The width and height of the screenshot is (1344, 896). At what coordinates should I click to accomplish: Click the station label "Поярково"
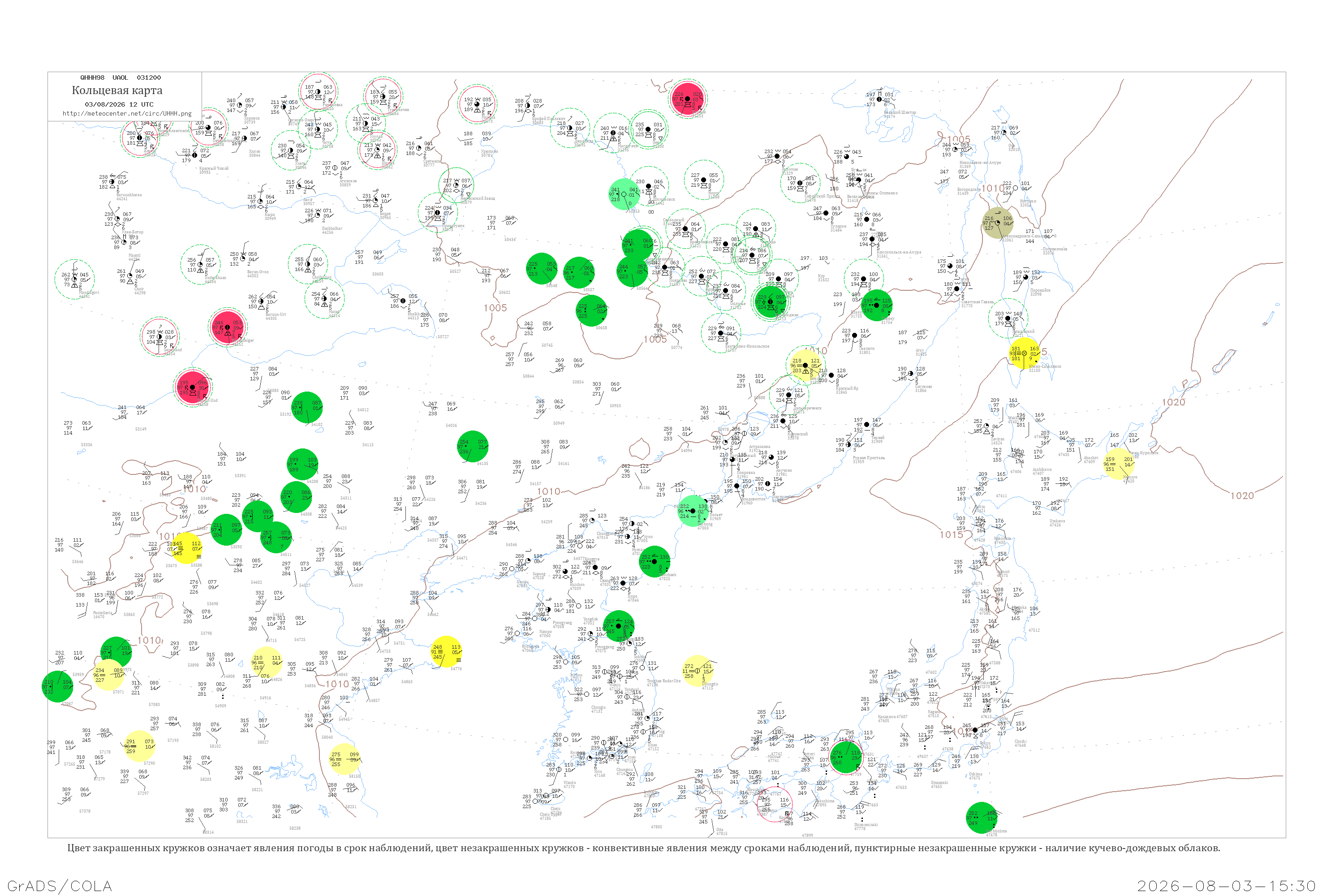point(678,280)
